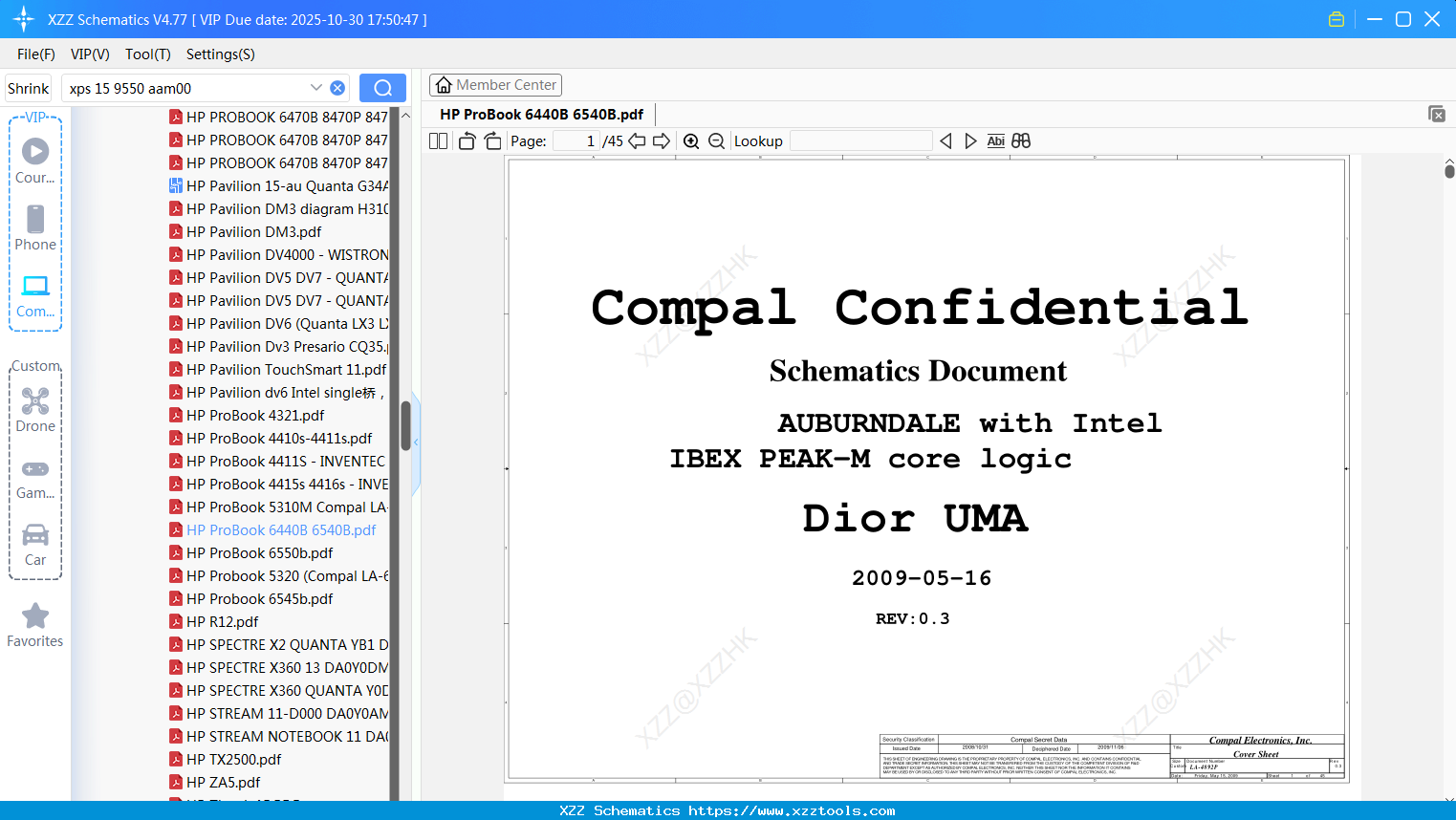
Task: Open Favorites star
Action: click(35, 625)
